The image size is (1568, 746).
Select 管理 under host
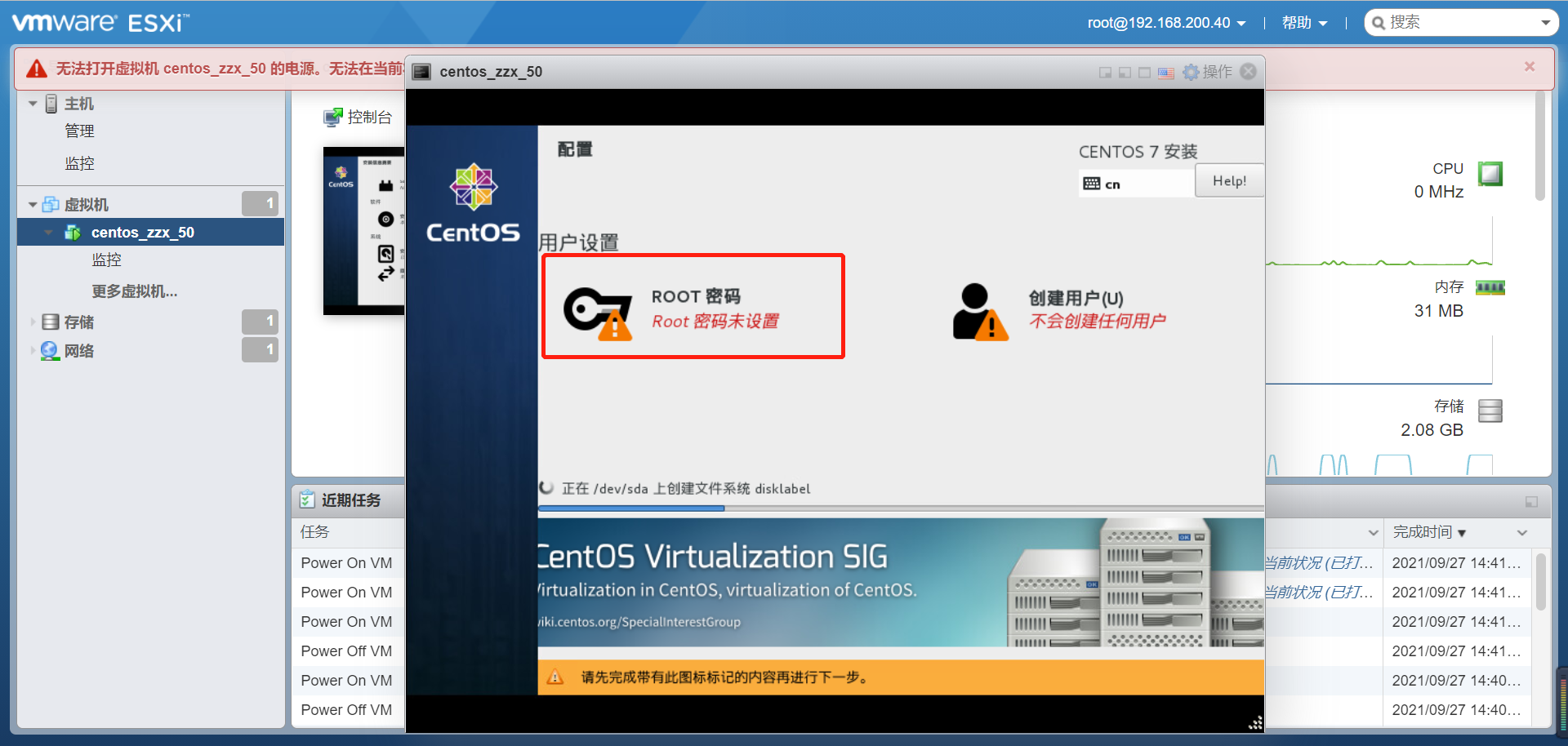(x=79, y=131)
